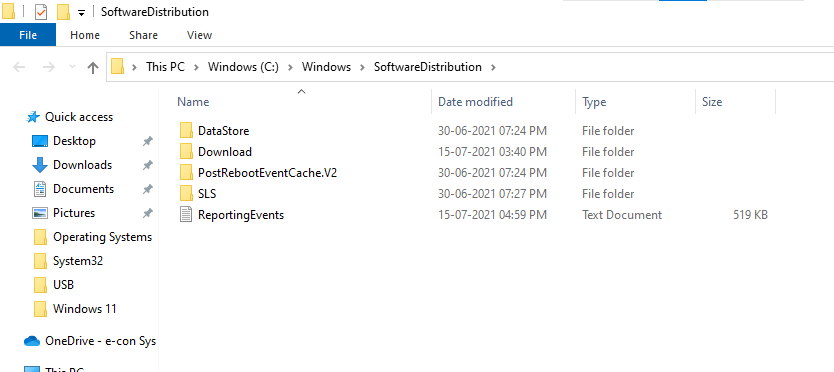Select the Download folder name
This screenshot has height=372, width=834.
point(225,152)
